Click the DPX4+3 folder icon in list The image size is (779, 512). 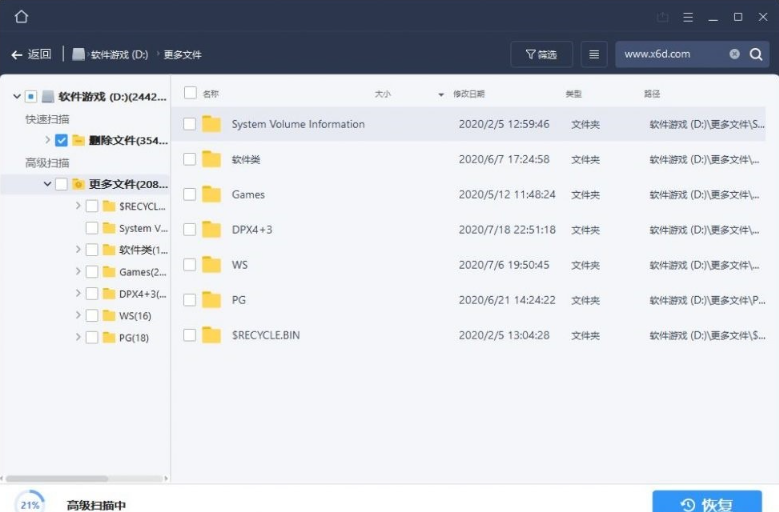[211, 229]
